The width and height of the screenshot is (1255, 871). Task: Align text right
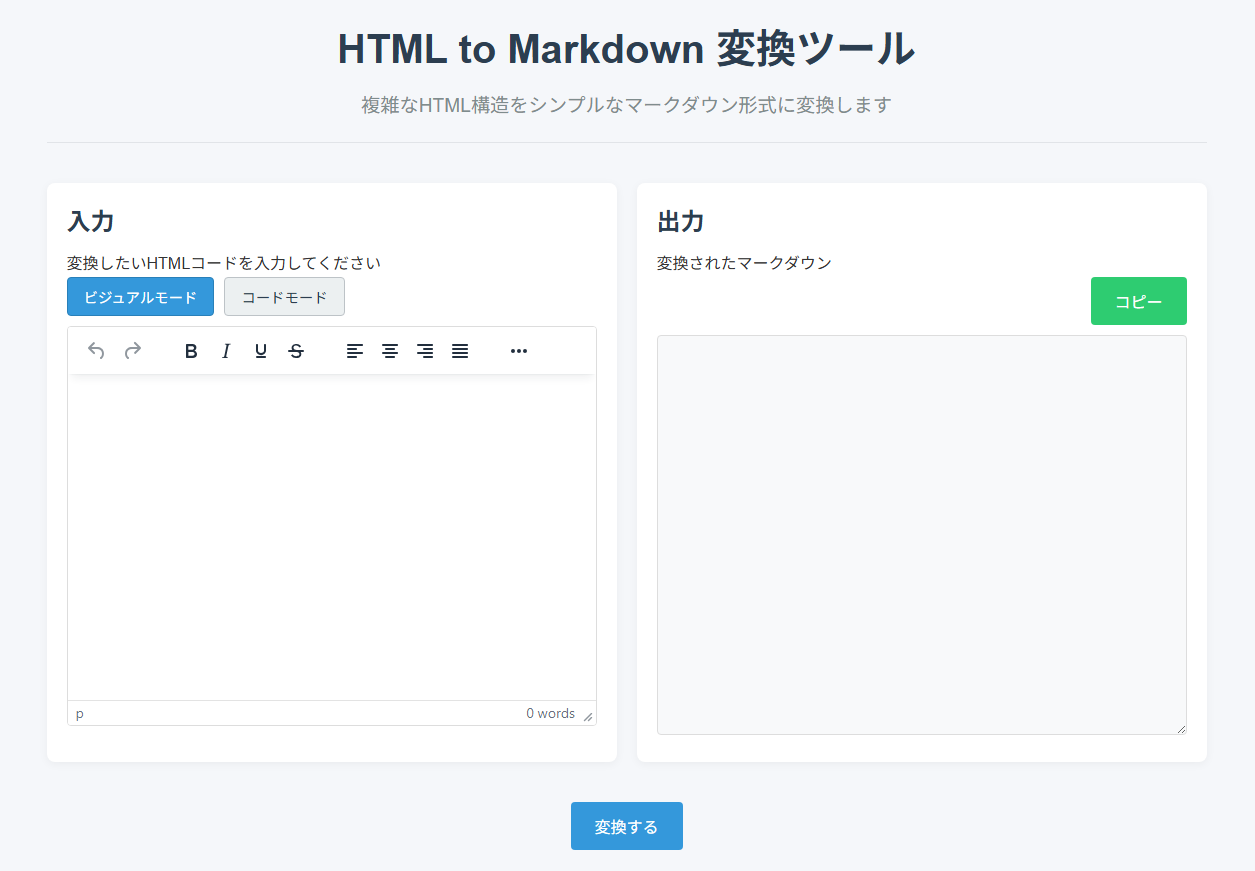(425, 351)
